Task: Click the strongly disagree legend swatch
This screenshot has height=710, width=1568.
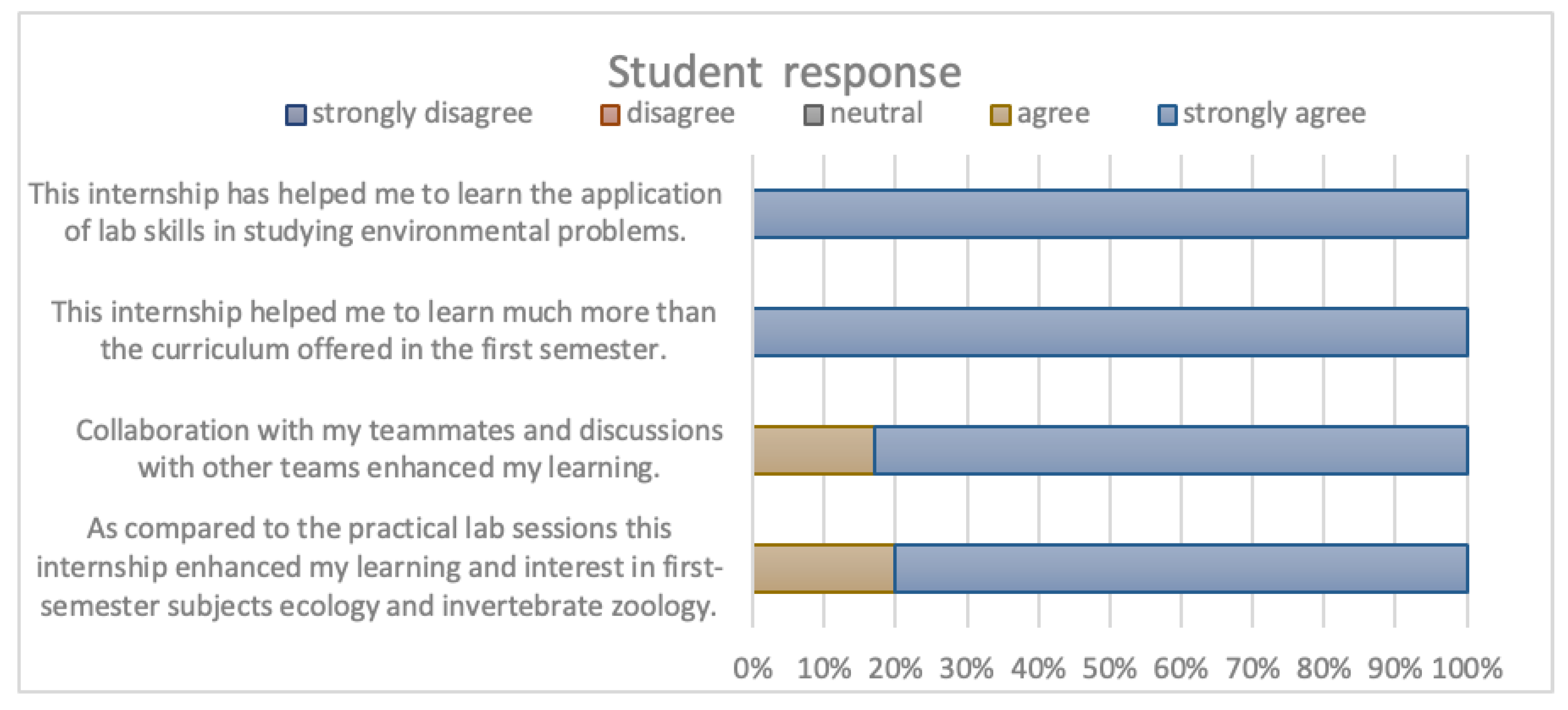Action: coord(296,115)
